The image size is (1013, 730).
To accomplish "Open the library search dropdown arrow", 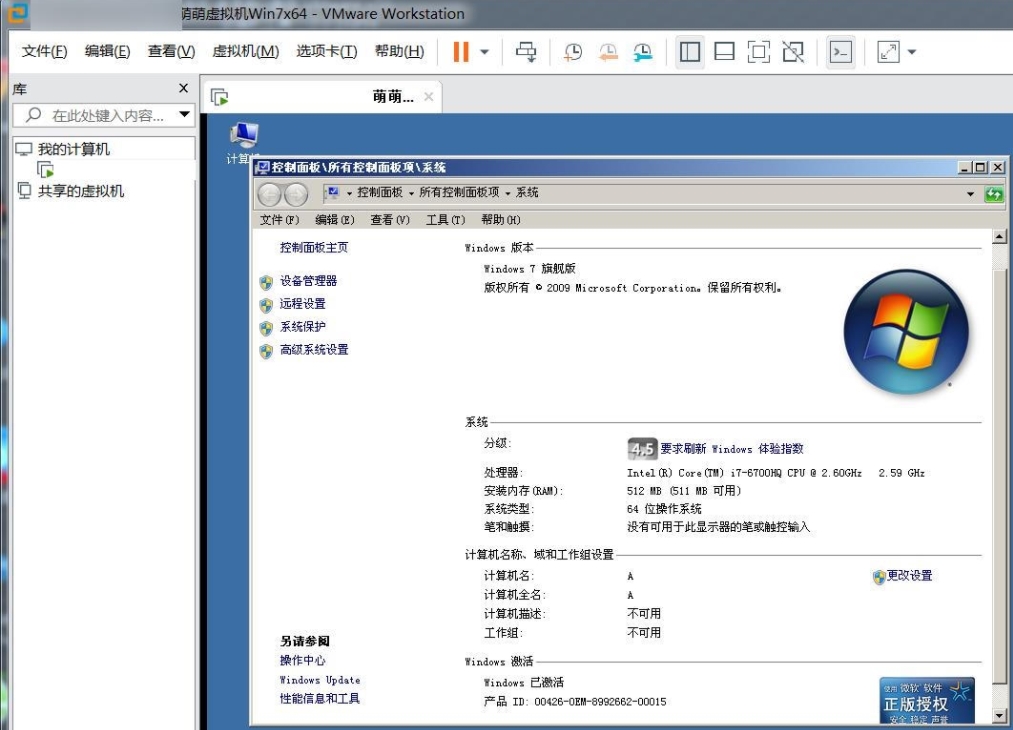I will pos(185,114).
